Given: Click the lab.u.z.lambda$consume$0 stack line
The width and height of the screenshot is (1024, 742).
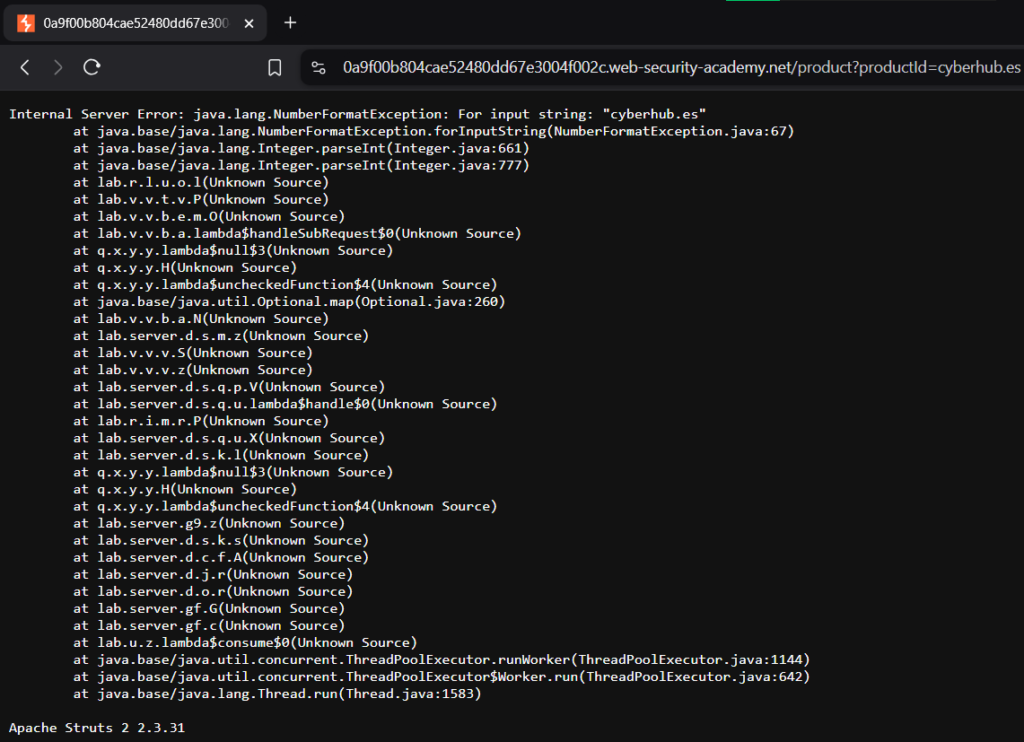Looking at the screenshot, I should tap(245, 642).
